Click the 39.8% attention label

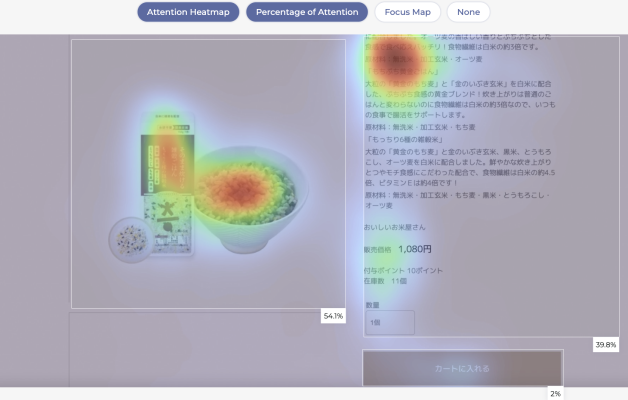click(x=605, y=345)
